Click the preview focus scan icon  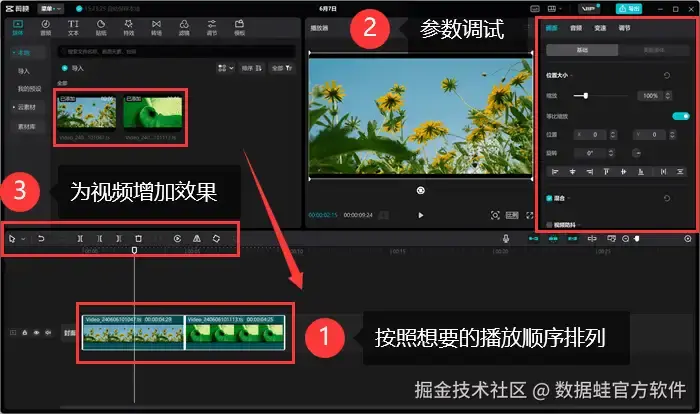495,215
